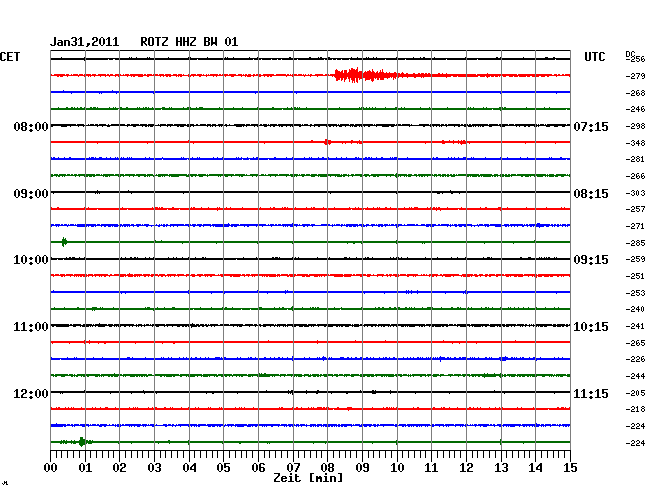Viewport: 650px width, 494px height.
Task: Click the DC offset value -257
Action: coord(635,209)
